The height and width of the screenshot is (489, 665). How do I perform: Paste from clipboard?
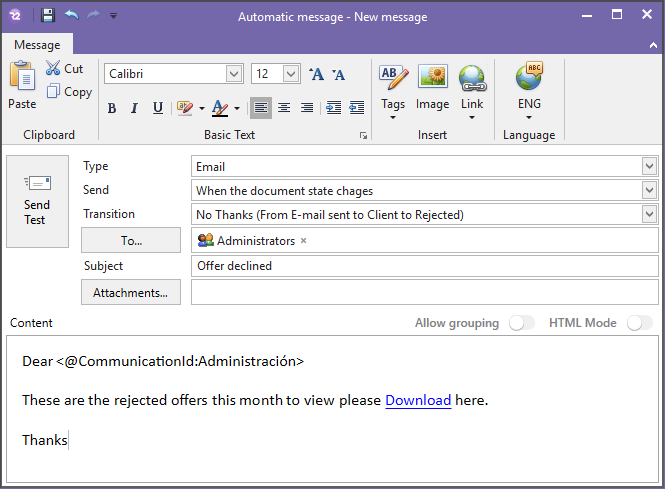coord(22,85)
